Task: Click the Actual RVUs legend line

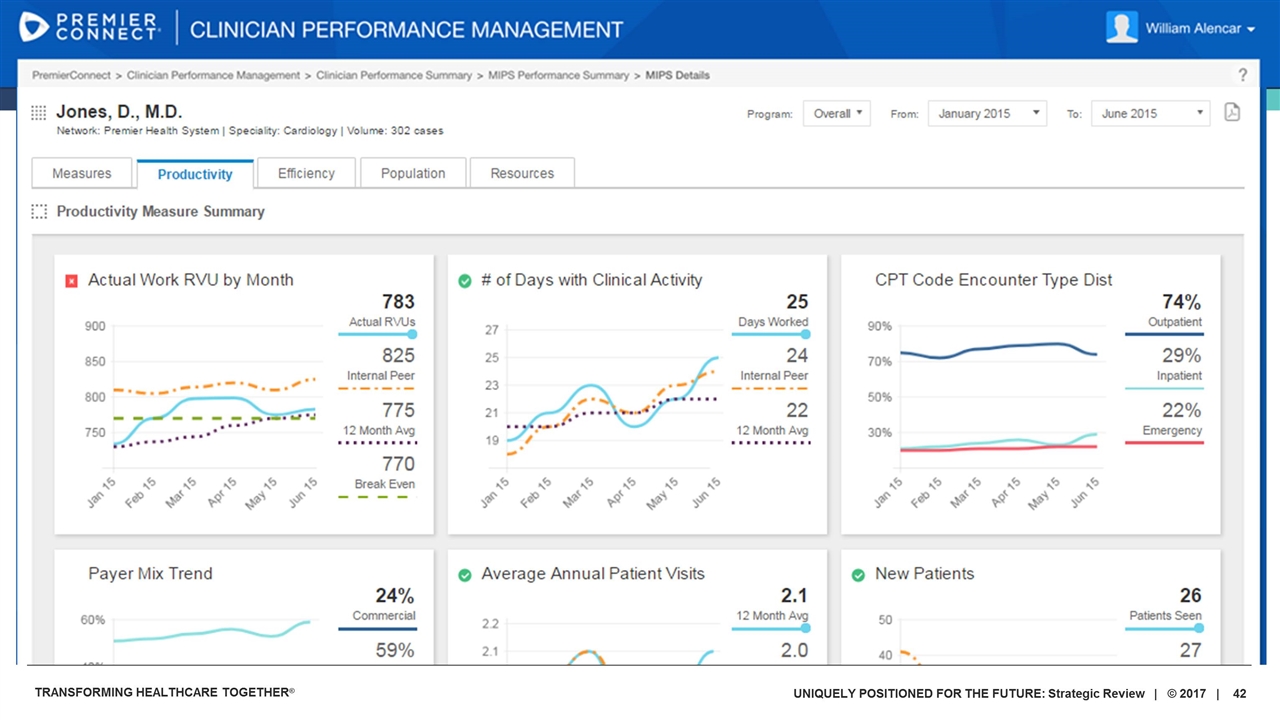Action: tap(378, 334)
